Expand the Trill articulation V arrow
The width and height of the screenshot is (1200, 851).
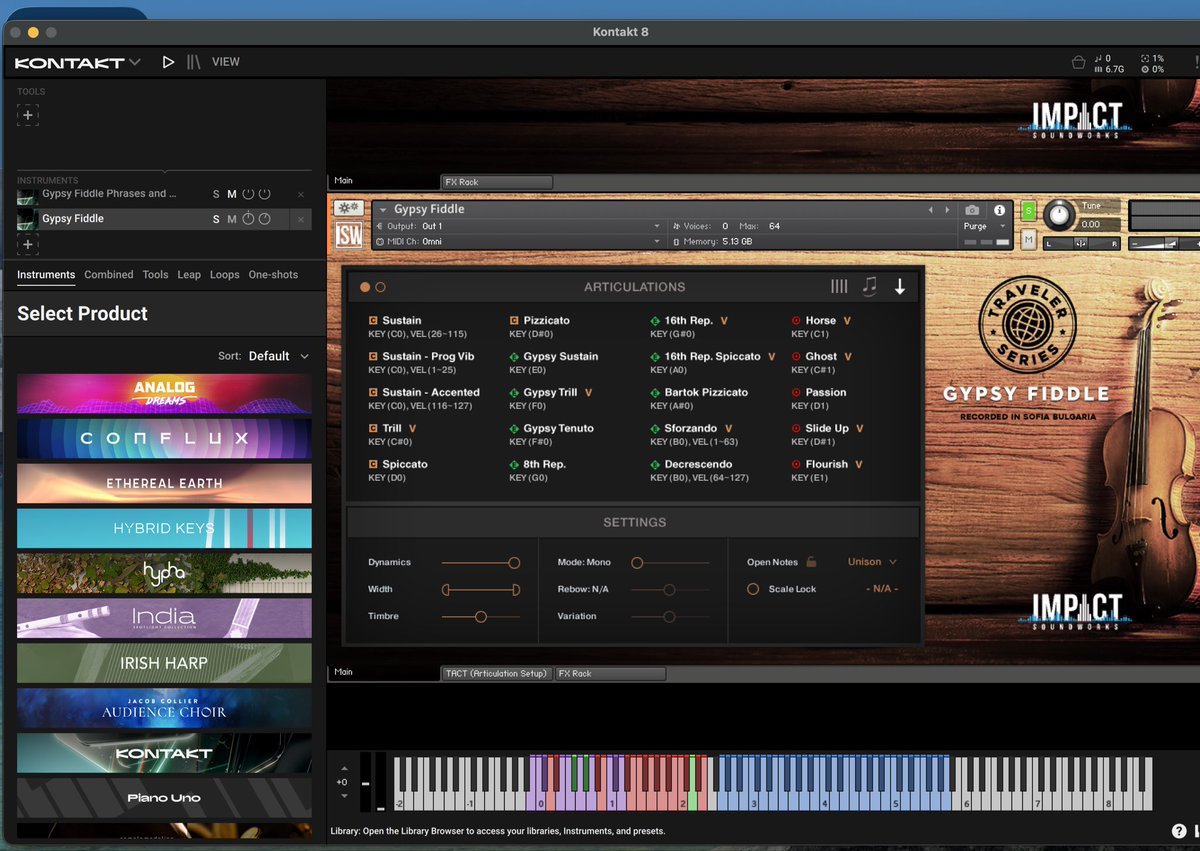412,429
